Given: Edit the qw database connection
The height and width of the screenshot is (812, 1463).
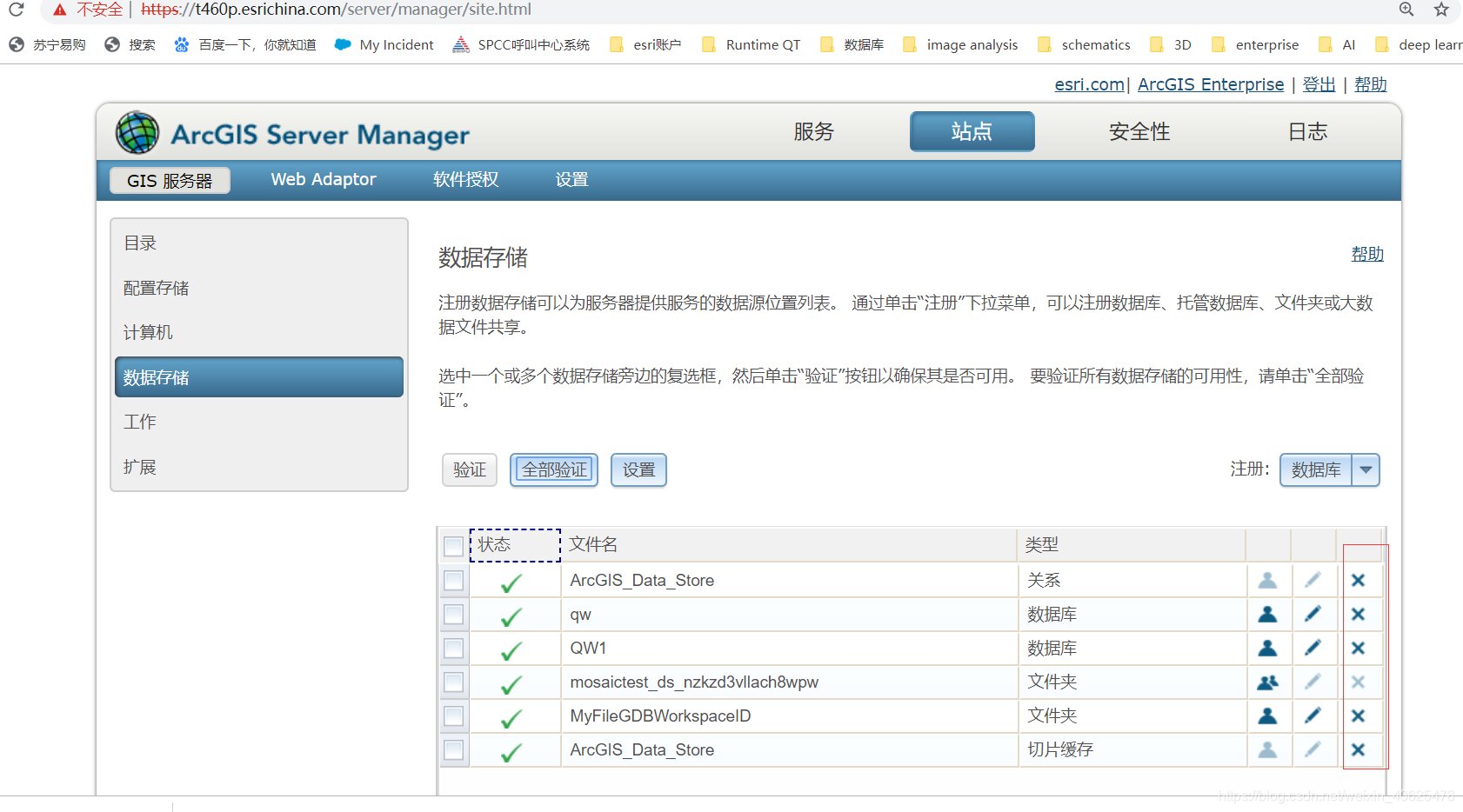Looking at the screenshot, I should tap(1313, 614).
